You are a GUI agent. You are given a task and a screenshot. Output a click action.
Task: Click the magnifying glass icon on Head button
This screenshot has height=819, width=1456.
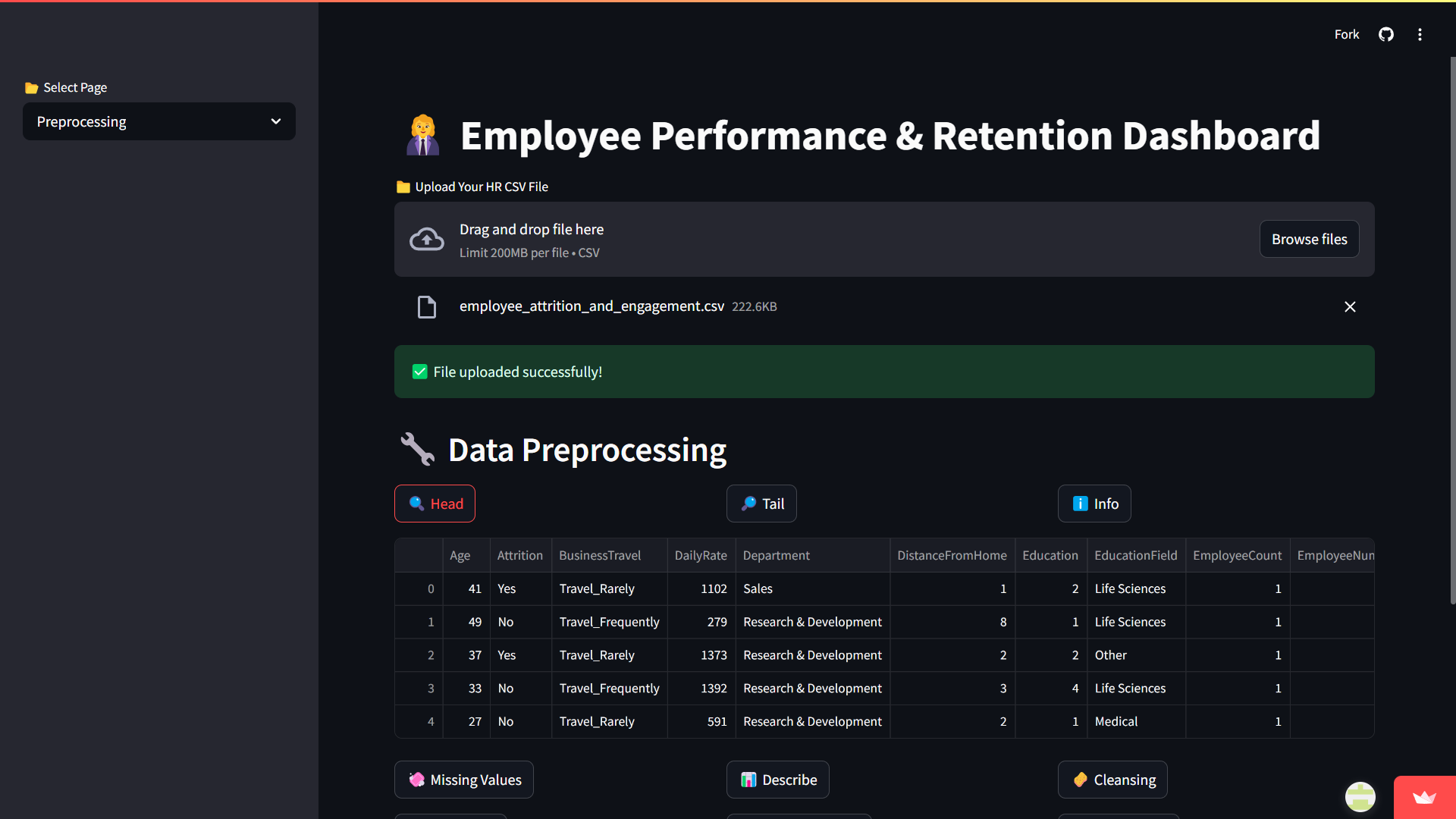pos(416,504)
